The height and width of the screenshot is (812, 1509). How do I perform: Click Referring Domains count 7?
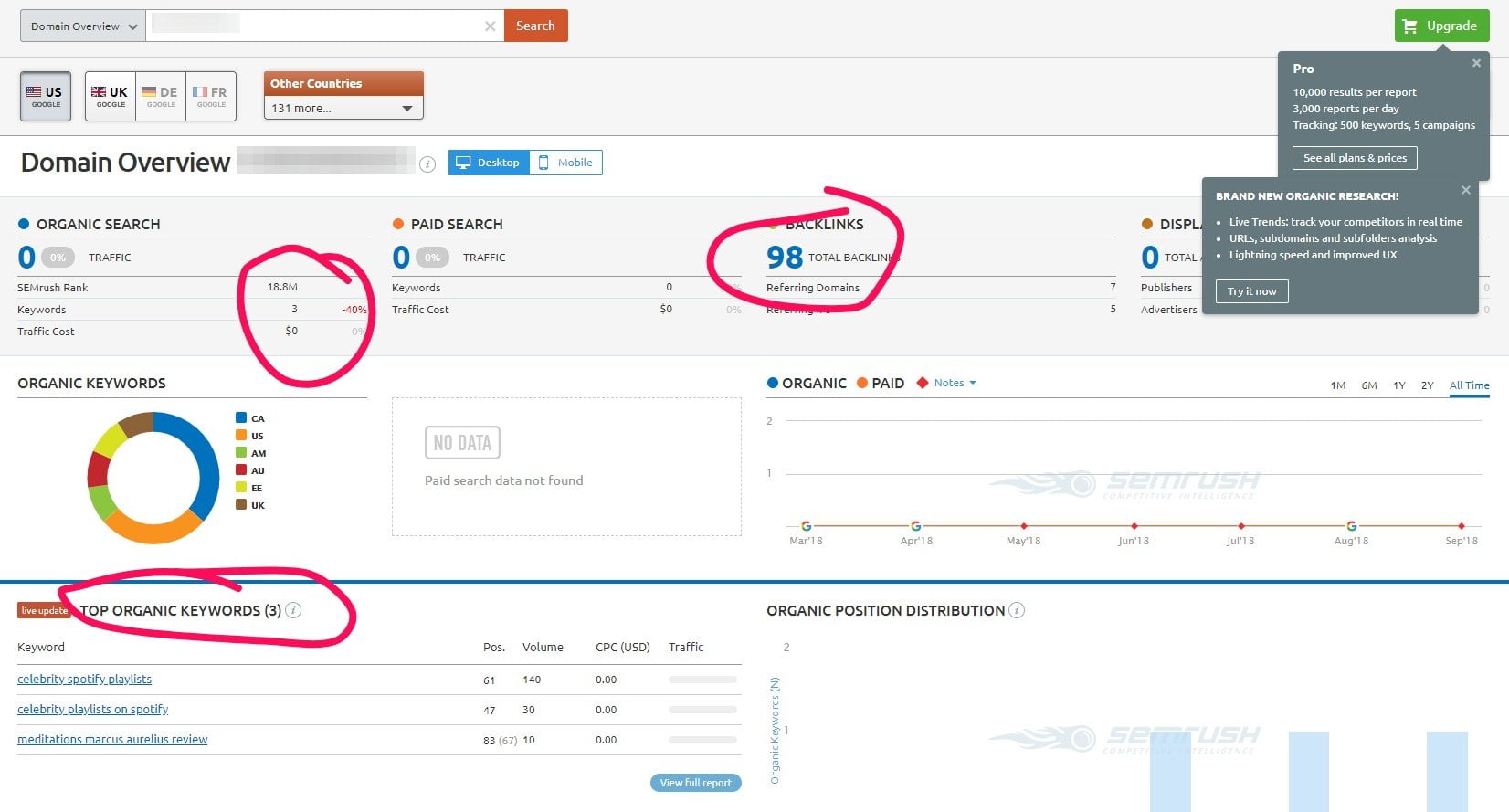tap(1113, 287)
